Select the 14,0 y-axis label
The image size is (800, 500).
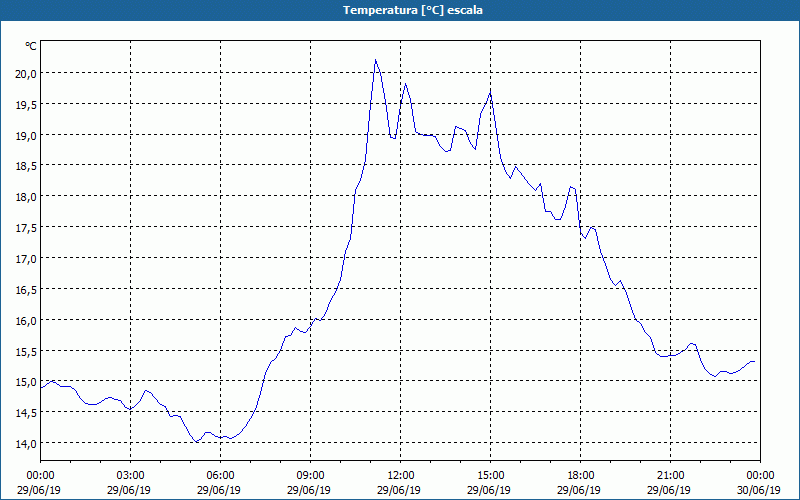tap(27, 444)
